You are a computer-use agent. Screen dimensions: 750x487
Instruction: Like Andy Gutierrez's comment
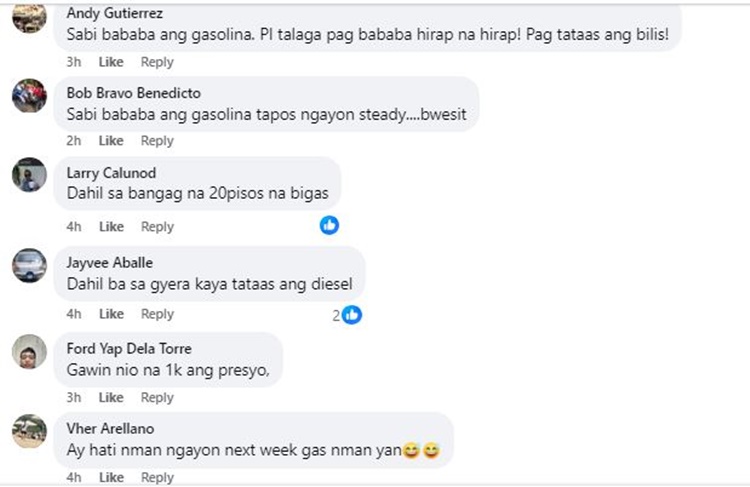pos(111,62)
